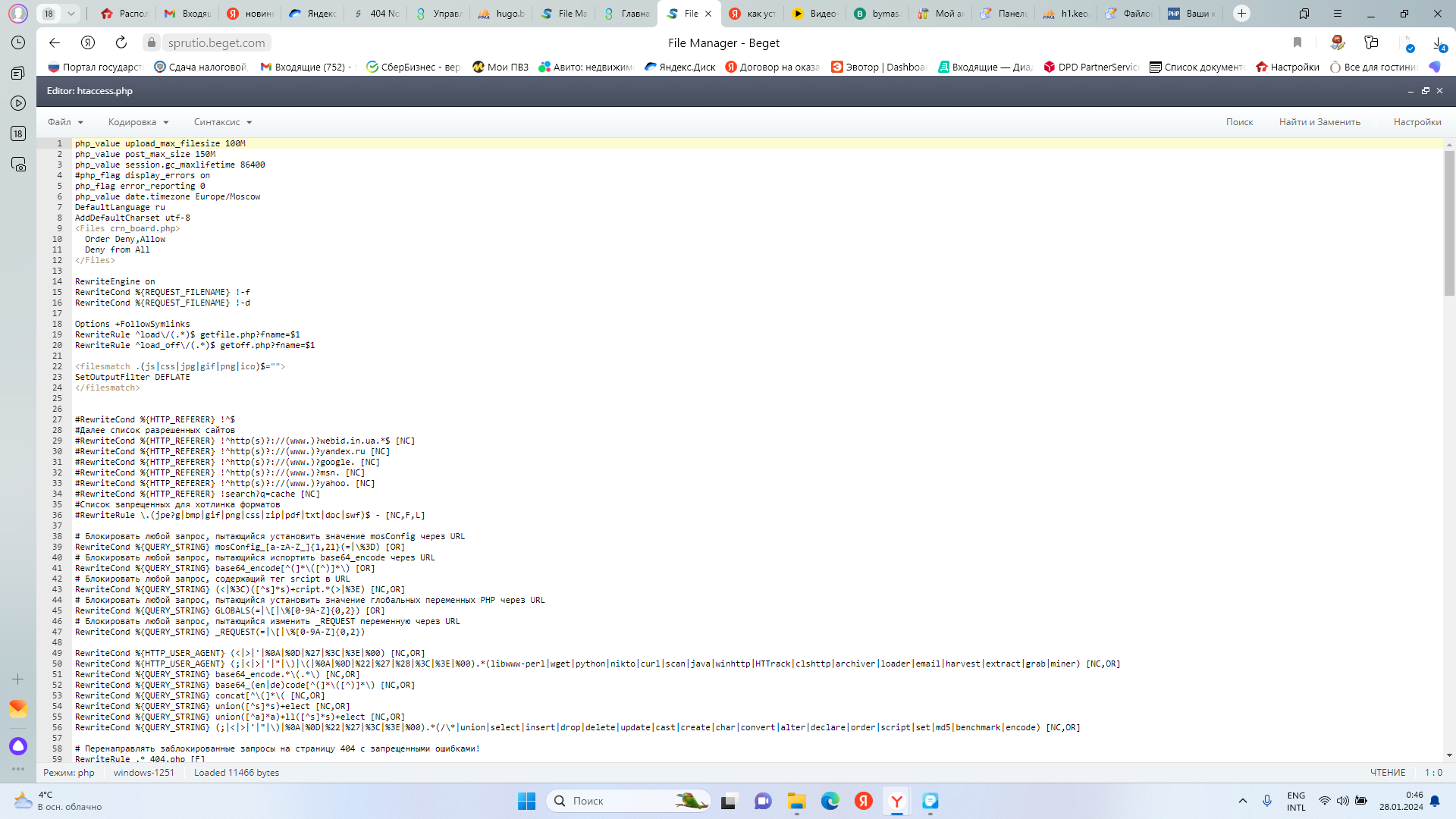The height and width of the screenshot is (819, 1456).
Task: Click the Поиск button in editor
Action: [x=1239, y=122]
